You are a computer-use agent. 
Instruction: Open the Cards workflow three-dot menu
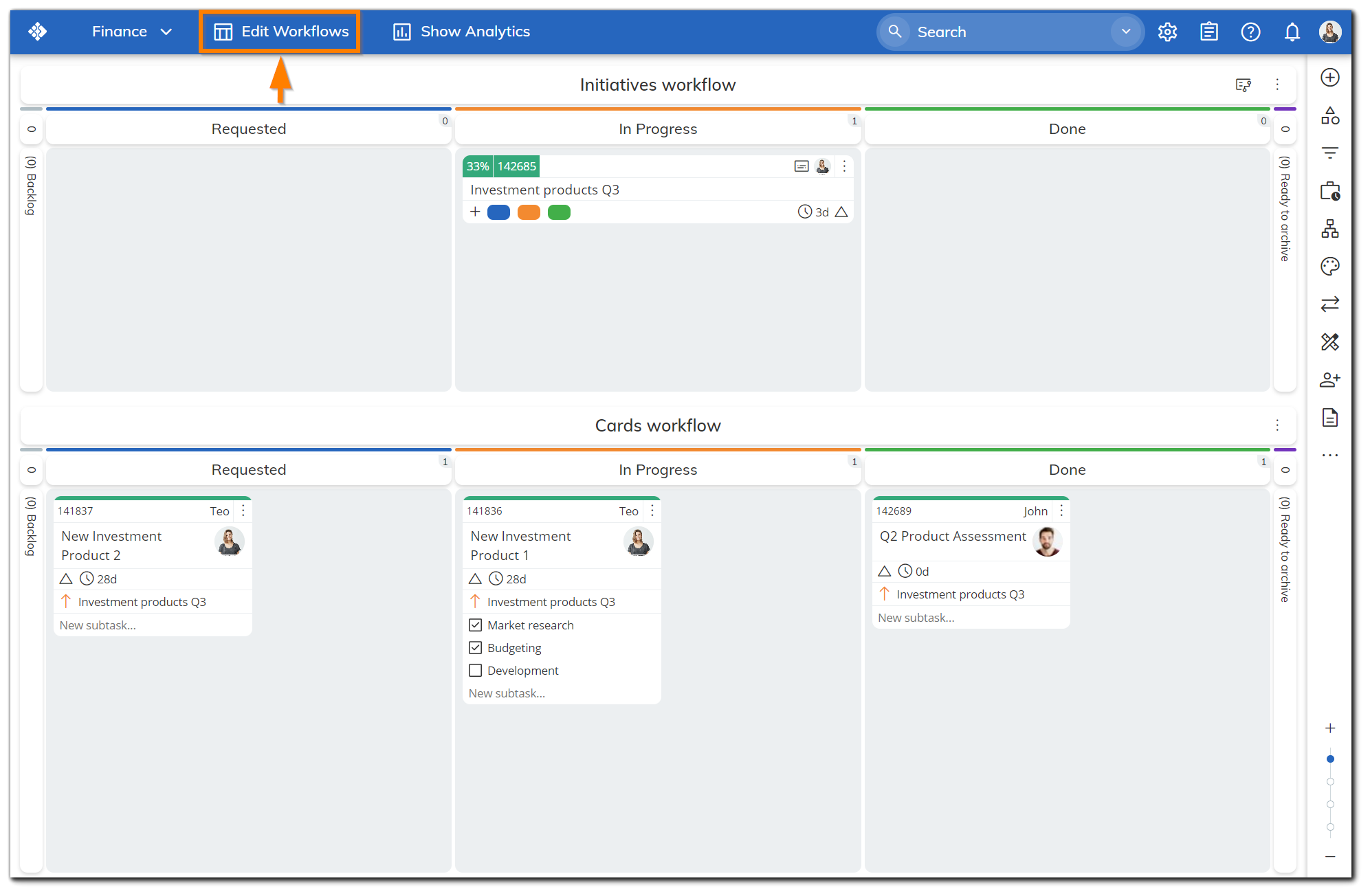tap(1277, 425)
